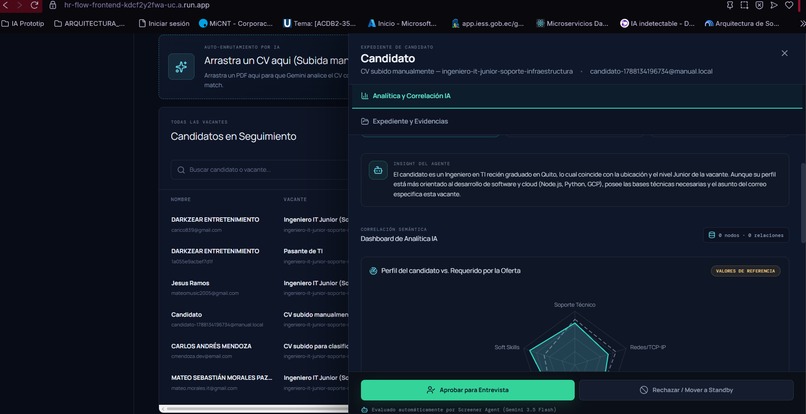
Task: Click the NOMBRE column header
Action: 181,200
